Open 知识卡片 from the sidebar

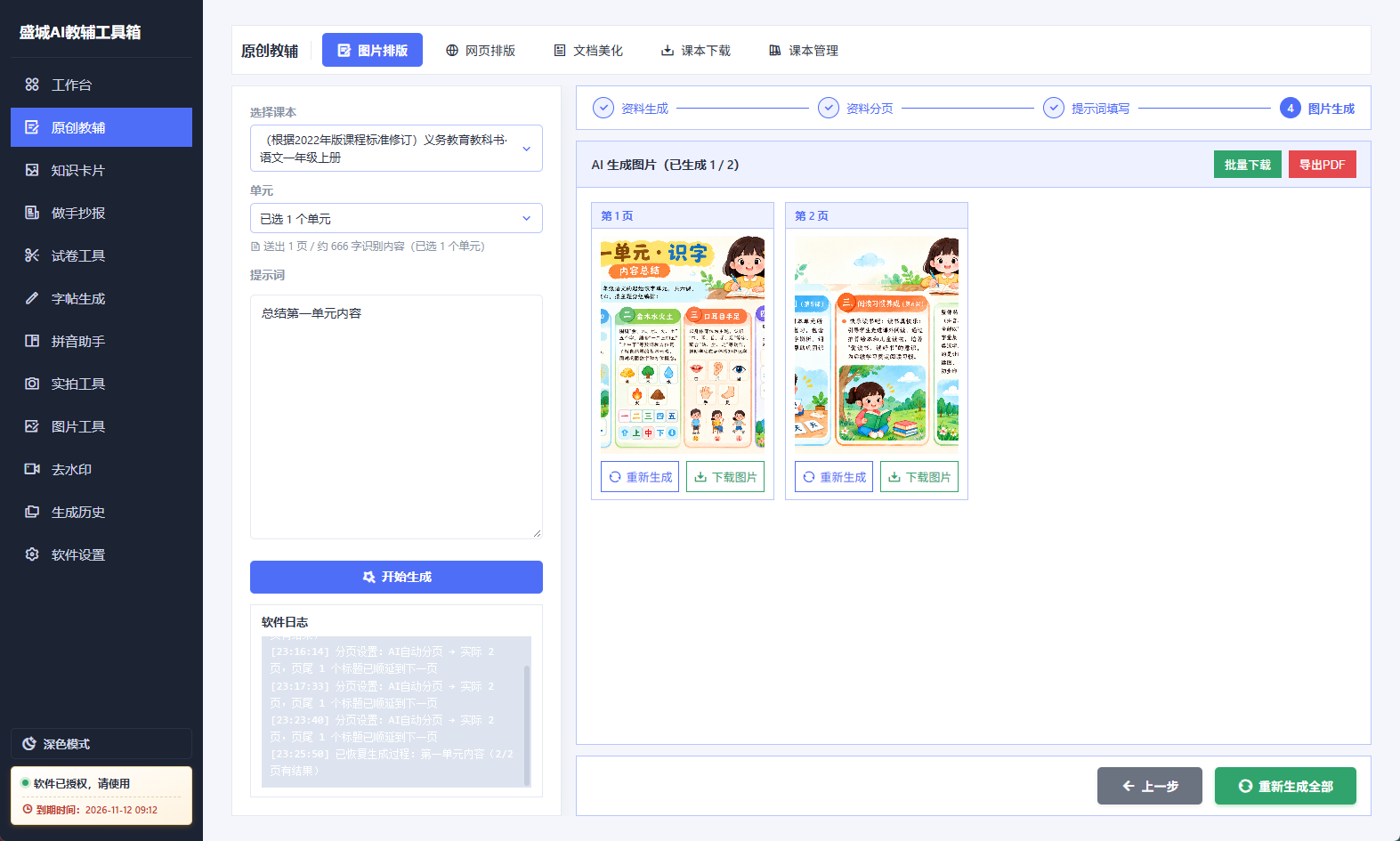pos(101,170)
